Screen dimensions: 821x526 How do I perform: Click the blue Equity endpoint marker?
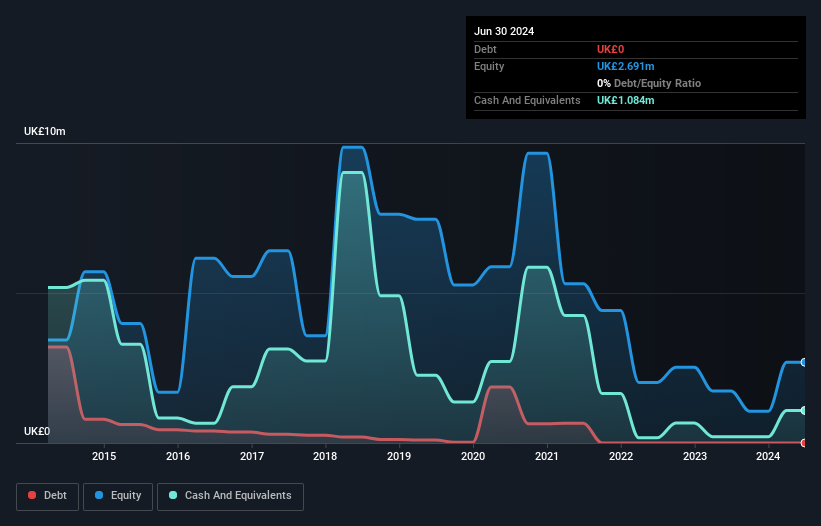tap(804, 362)
